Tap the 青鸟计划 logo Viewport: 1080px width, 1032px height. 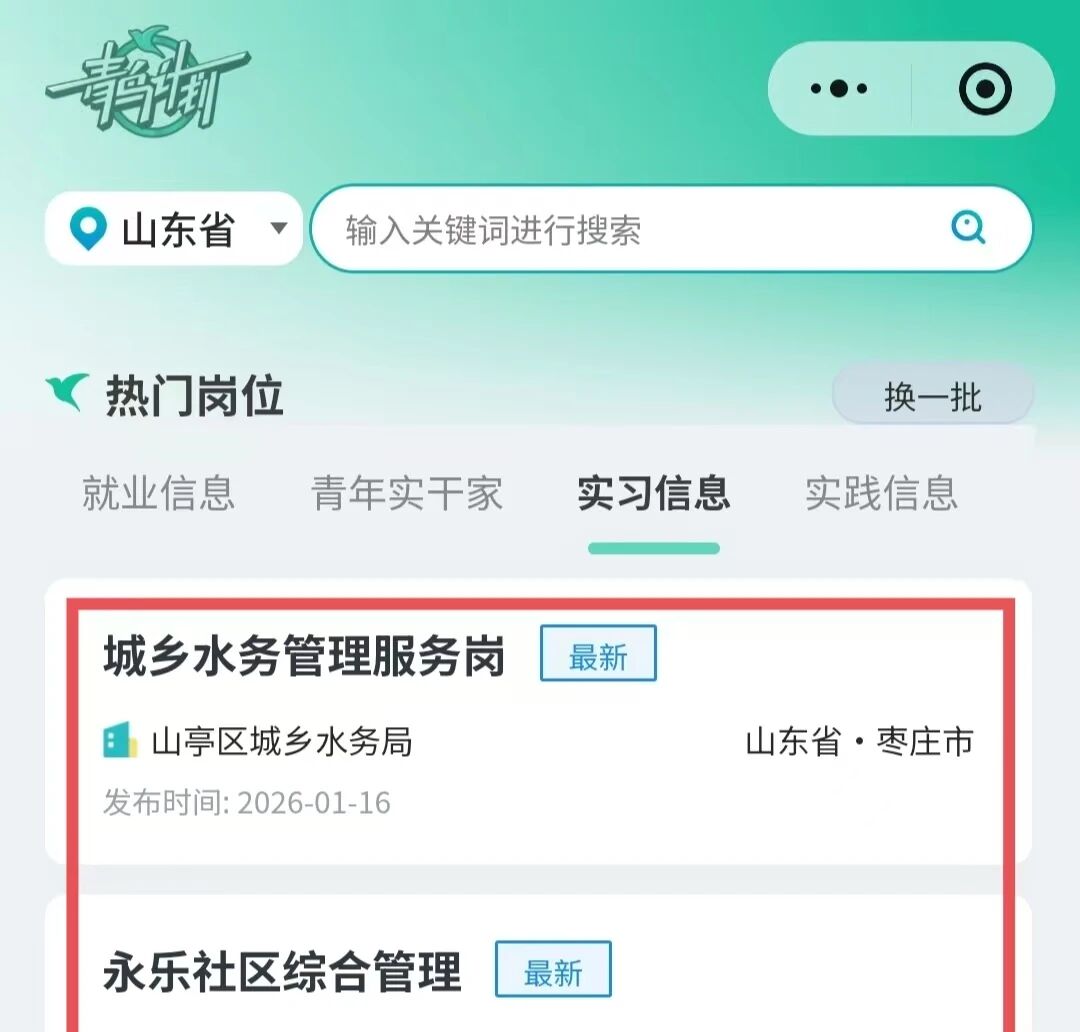(147, 81)
